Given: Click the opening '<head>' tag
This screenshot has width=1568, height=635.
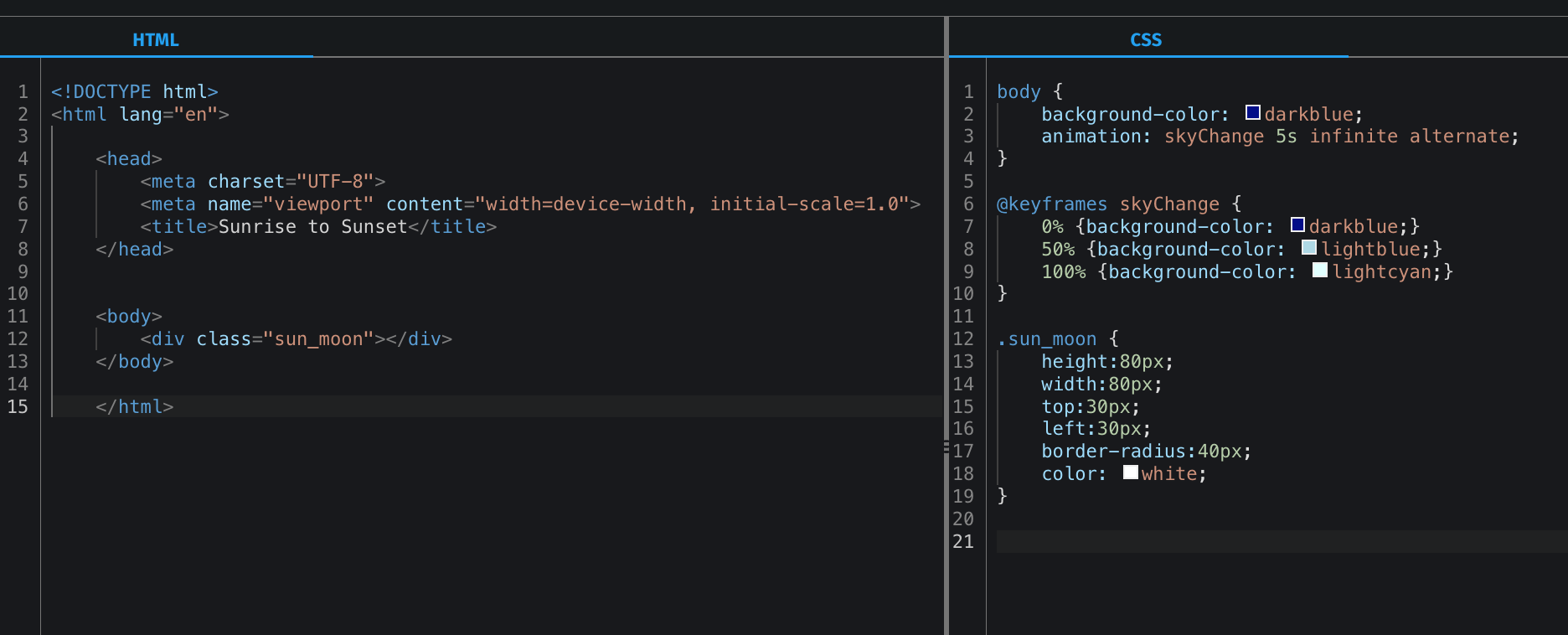Looking at the screenshot, I should [x=129, y=159].
